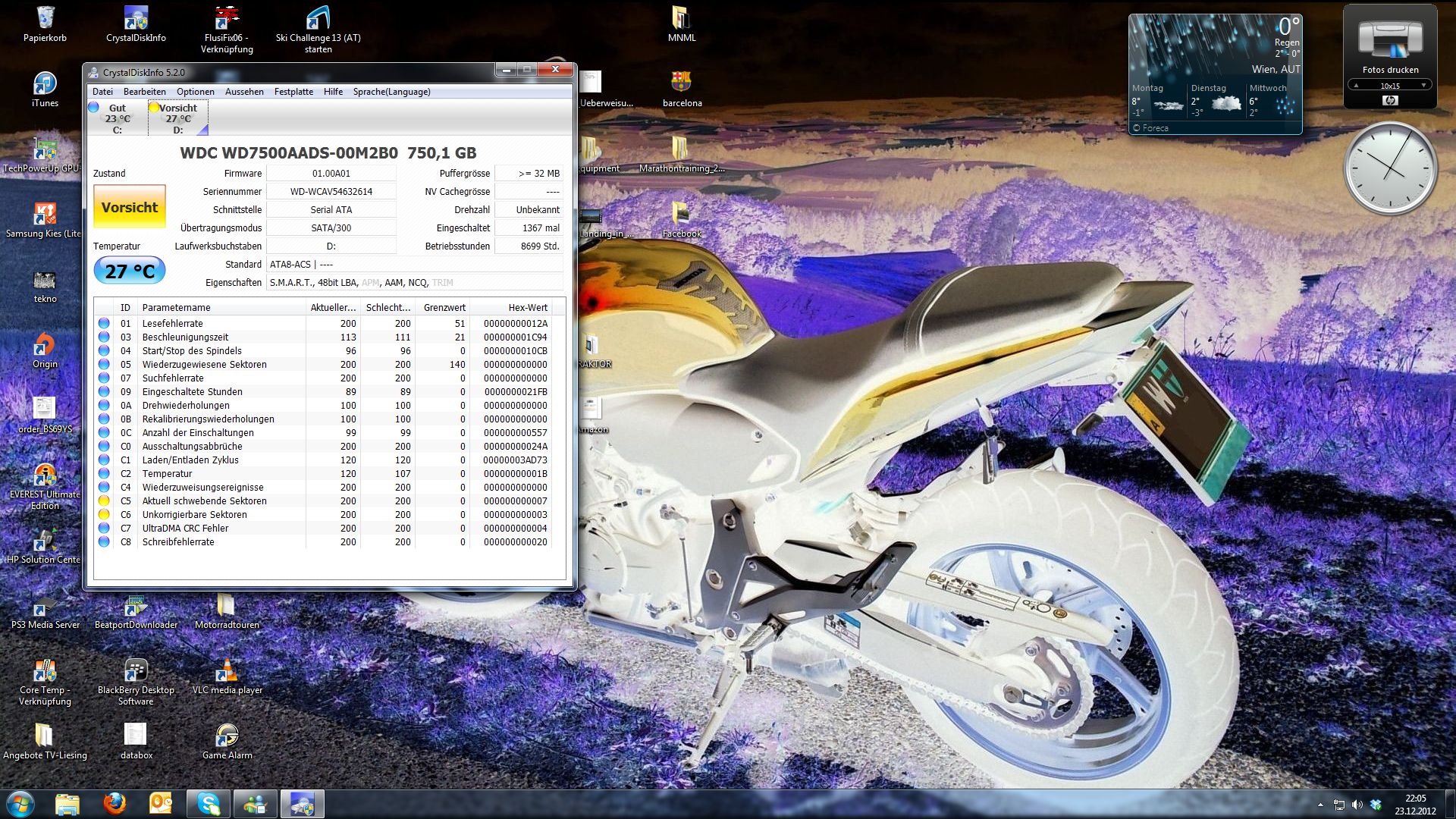
Task: Click the Firefox taskbar icon
Action: 115,803
